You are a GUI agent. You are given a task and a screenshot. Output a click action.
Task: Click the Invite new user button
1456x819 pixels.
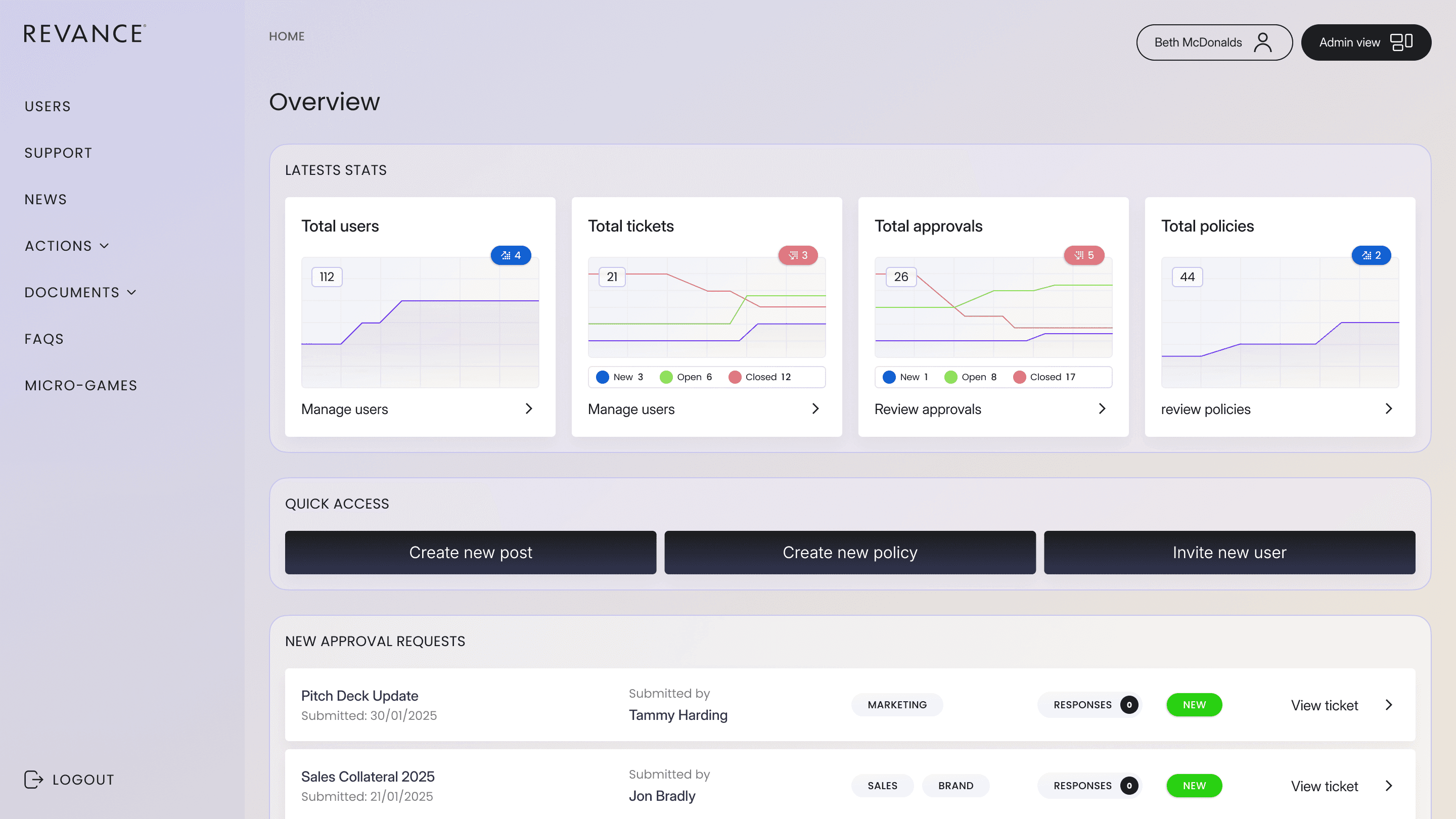click(1229, 552)
